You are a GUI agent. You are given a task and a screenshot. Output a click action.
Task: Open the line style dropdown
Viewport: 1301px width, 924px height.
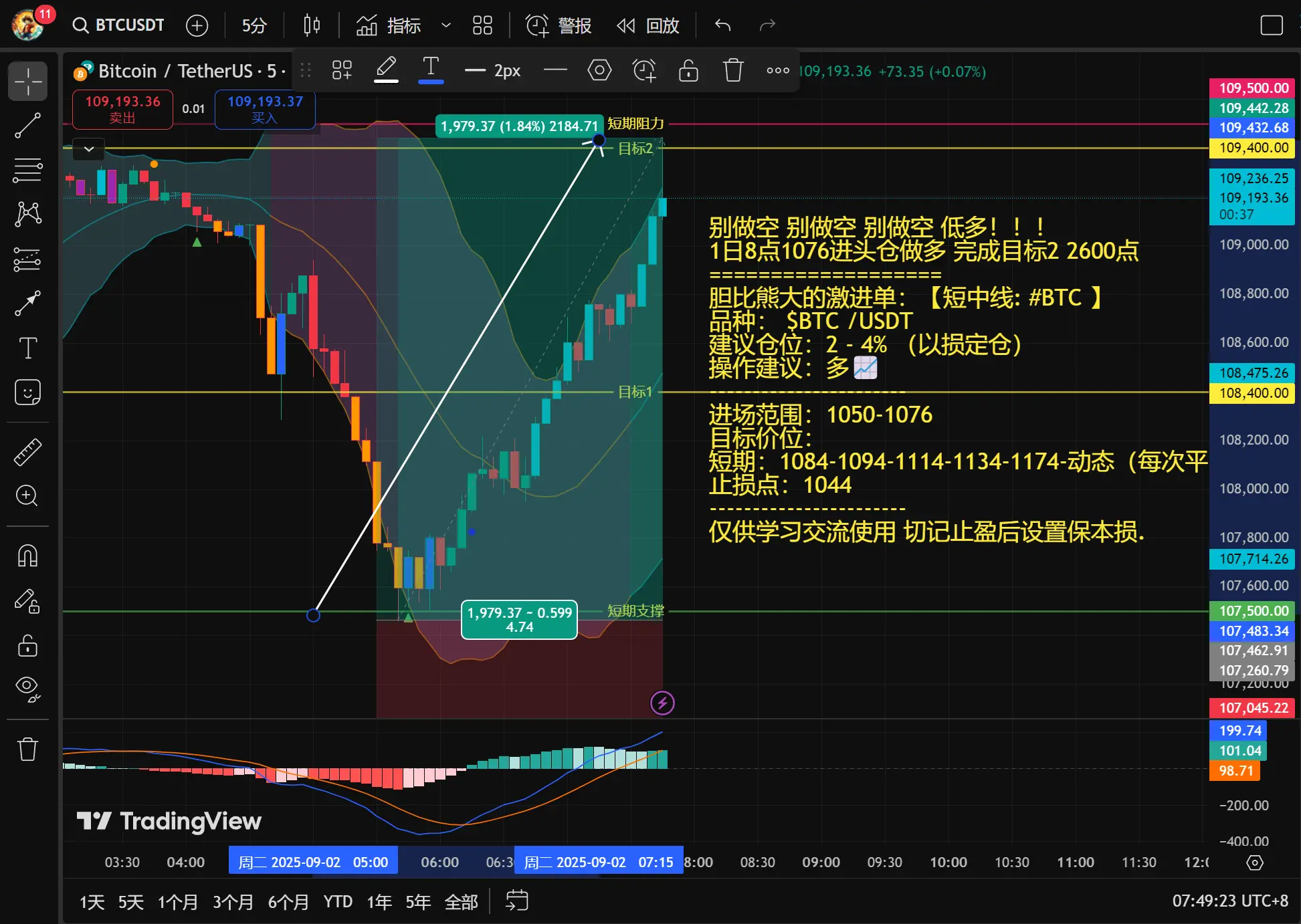[555, 70]
